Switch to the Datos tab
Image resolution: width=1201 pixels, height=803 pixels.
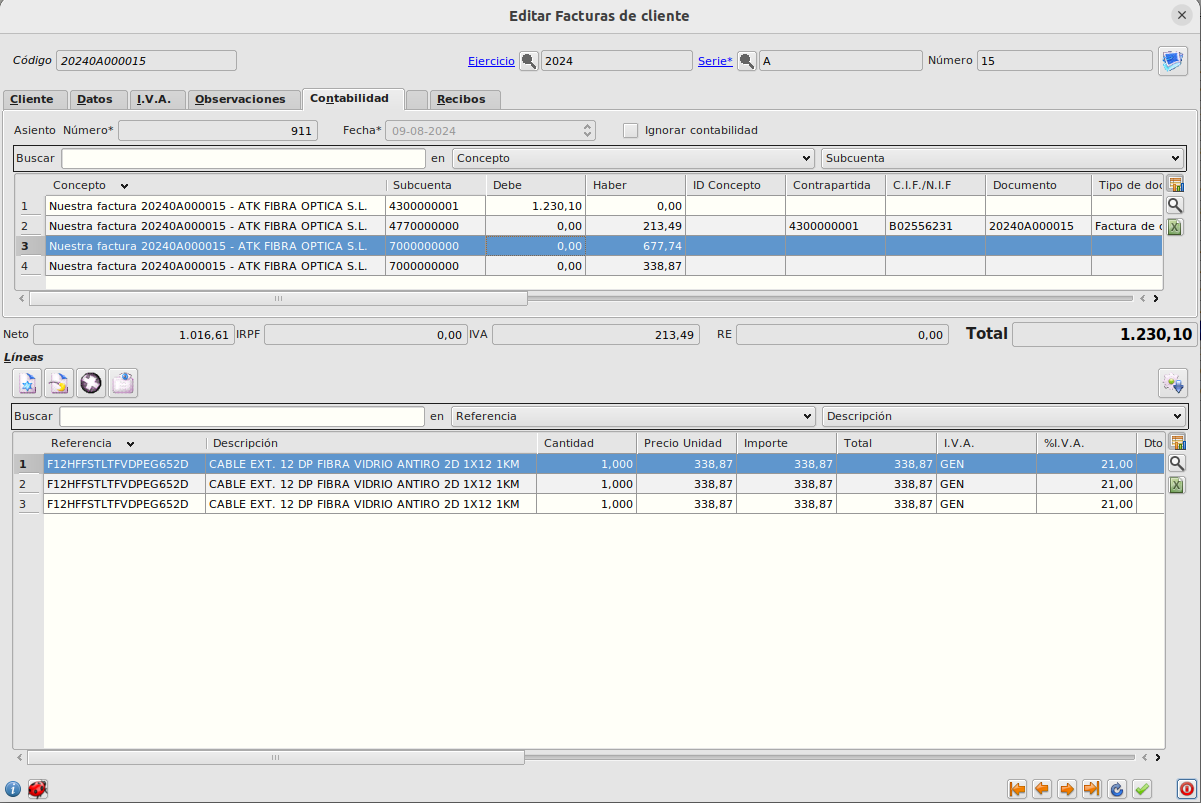pyautogui.click(x=98, y=99)
